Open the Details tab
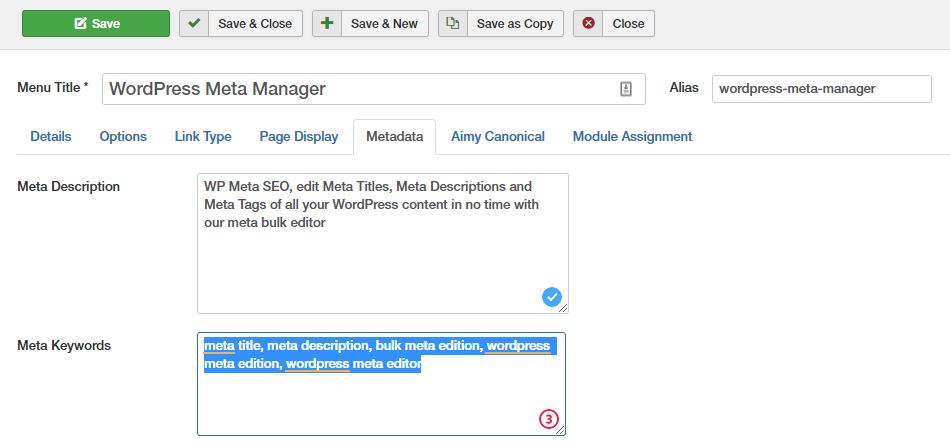 click(x=51, y=136)
